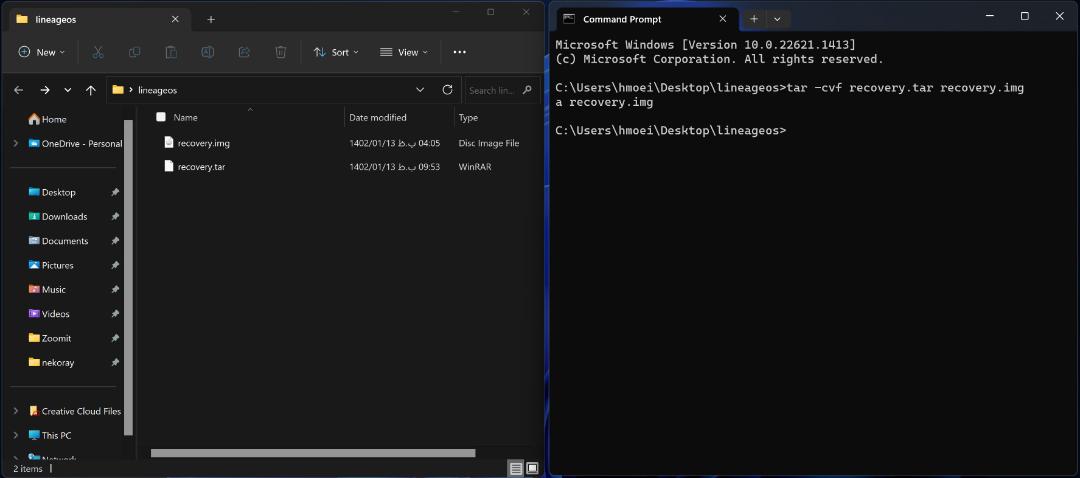This screenshot has width=1080, height=478.
Task: Open the Command Prompt tab profile dropdown
Action: click(x=777, y=19)
